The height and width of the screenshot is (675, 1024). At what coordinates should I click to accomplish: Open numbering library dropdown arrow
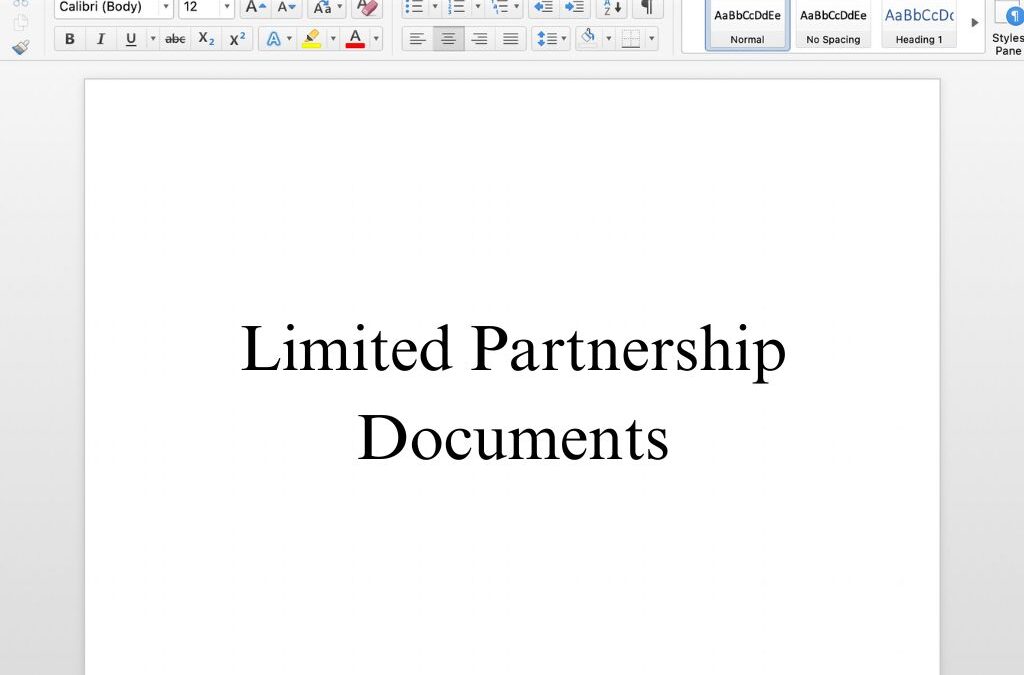[477, 7]
